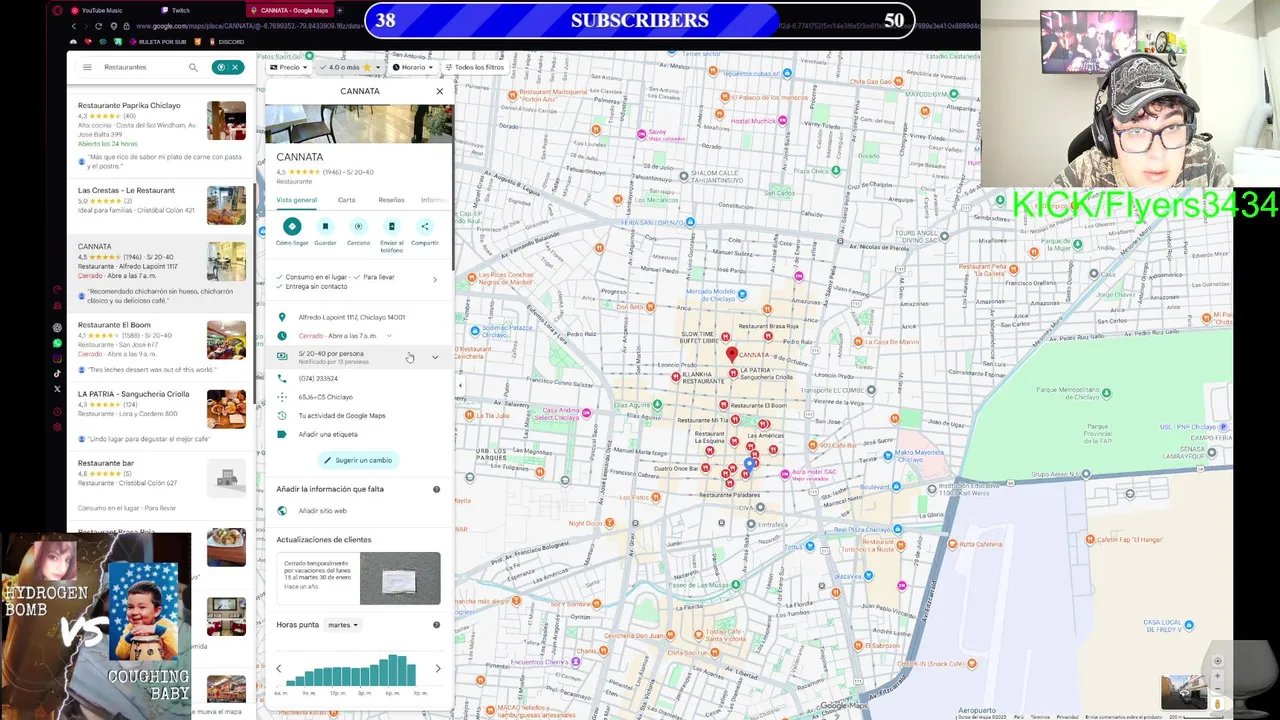Click the red CANNATA map pin

click(731, 355)
